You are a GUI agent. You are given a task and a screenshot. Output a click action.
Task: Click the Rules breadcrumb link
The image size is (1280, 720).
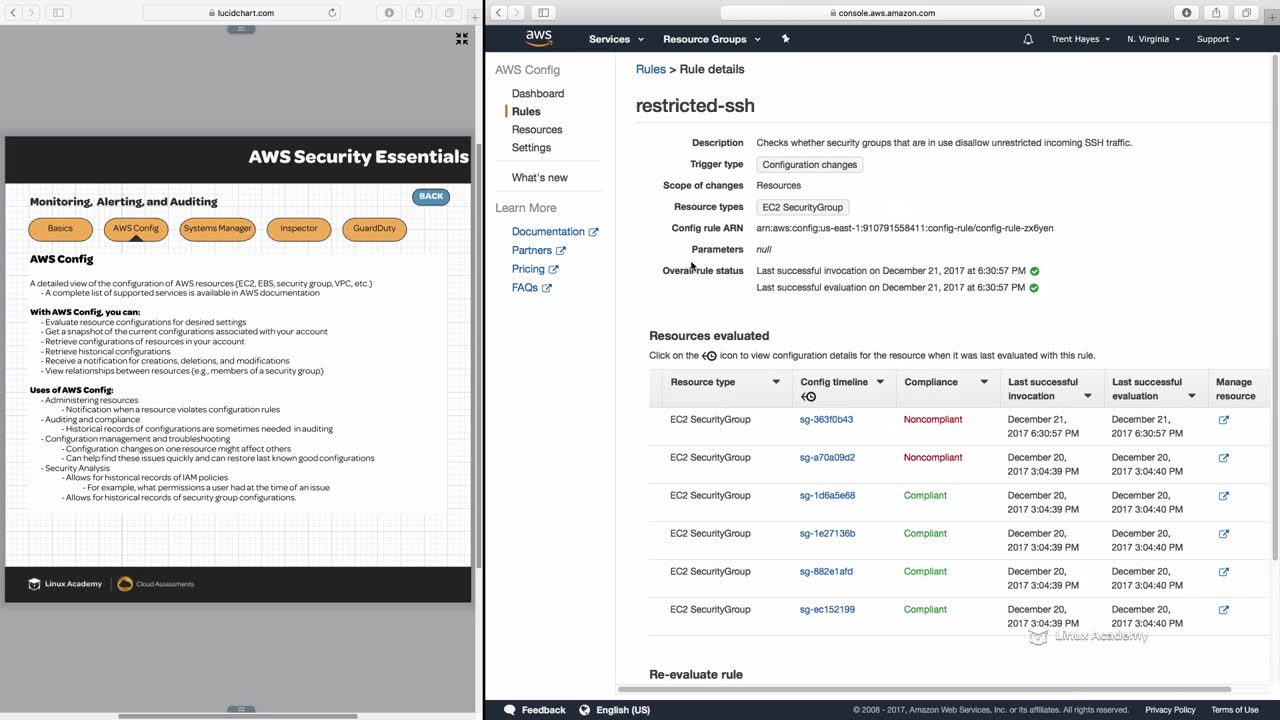[650, 69]
